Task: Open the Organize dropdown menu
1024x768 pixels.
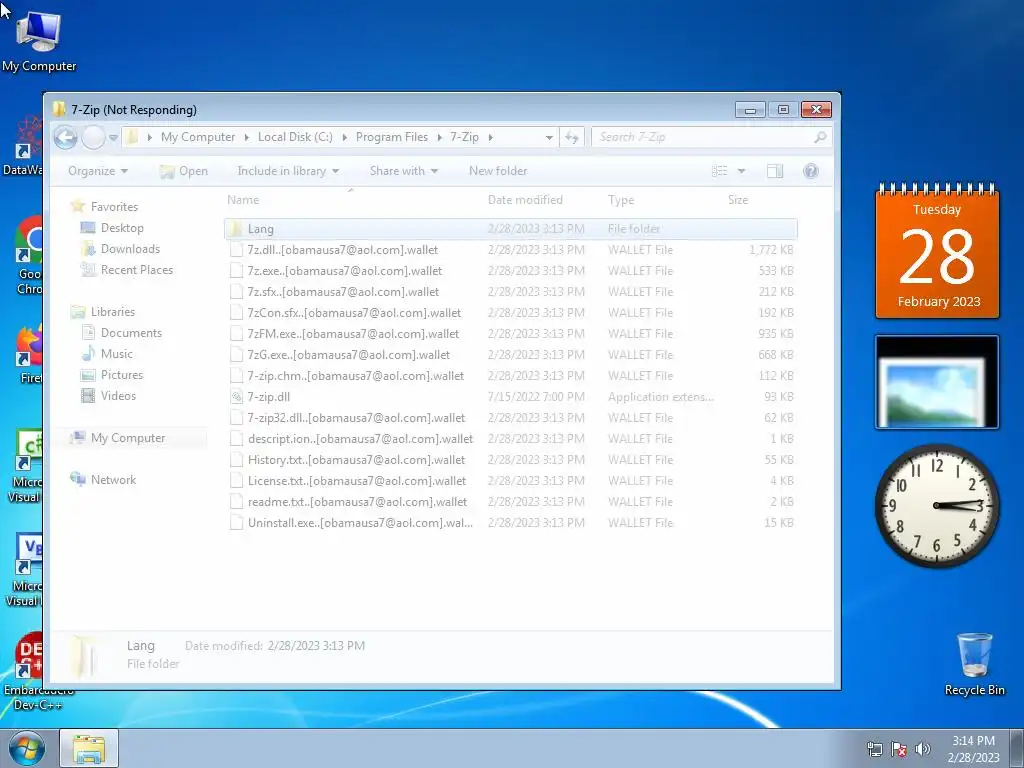Action: click(98, 171)
